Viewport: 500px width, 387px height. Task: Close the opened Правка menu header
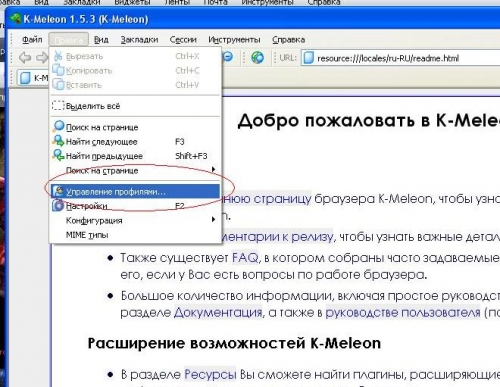[69, 40]
